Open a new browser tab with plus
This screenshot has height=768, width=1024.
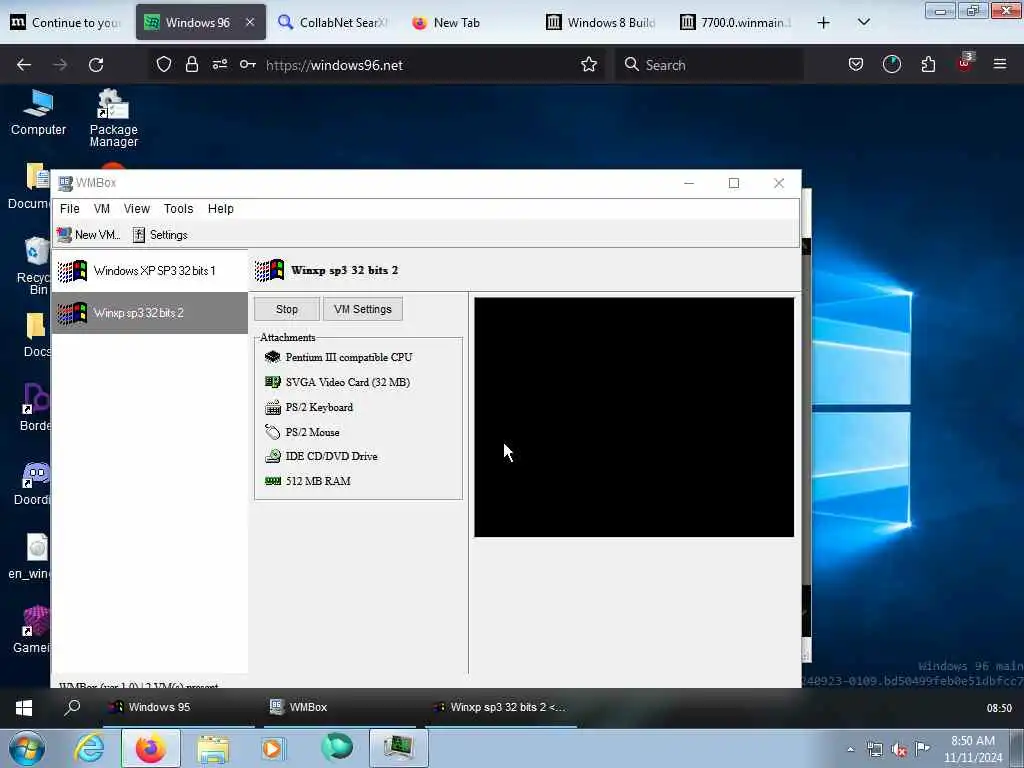(824, 22)
